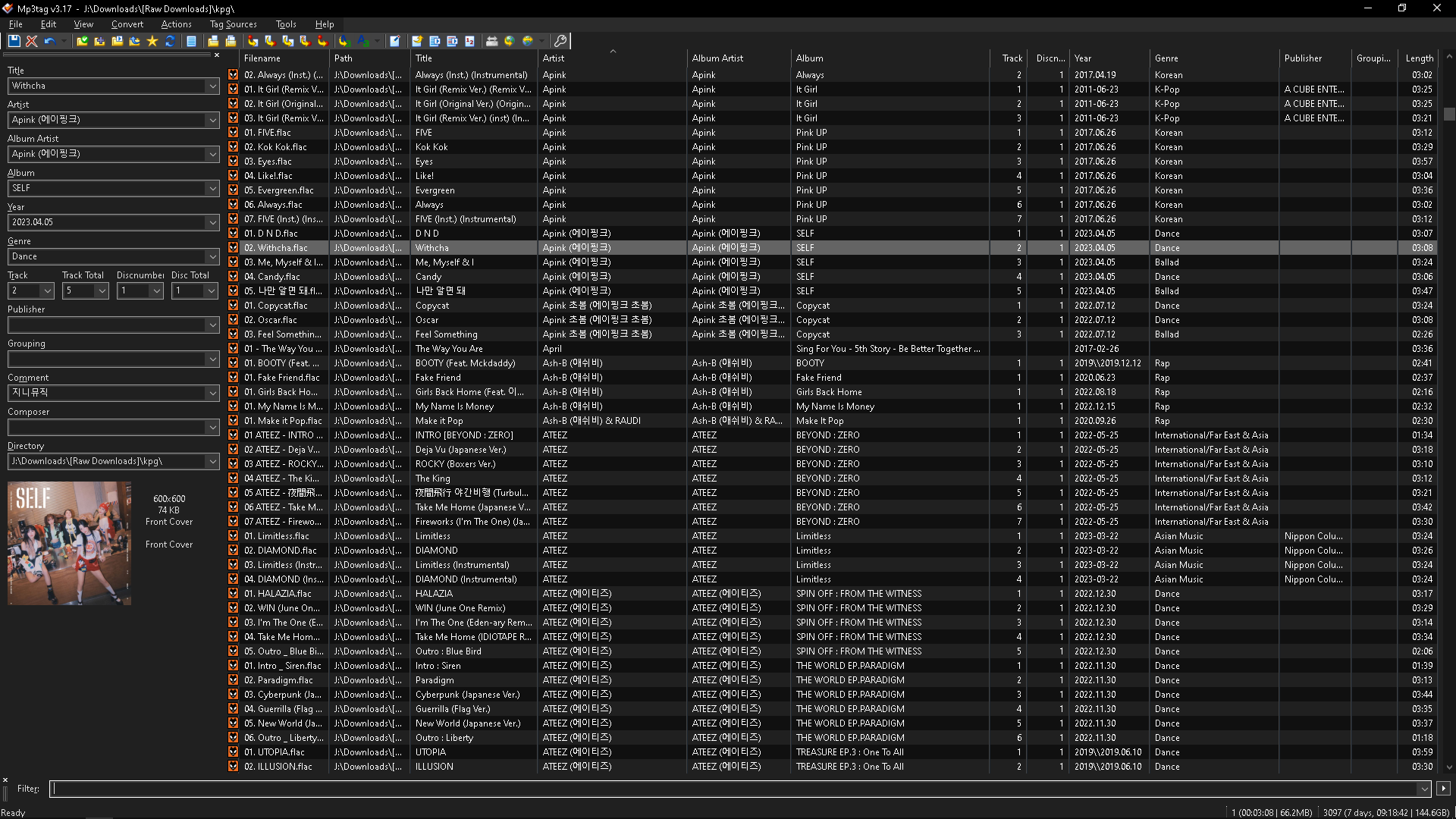Open the Title field dropdown
This screenshot has width=1456, height=819.
(x=212, y=86)
